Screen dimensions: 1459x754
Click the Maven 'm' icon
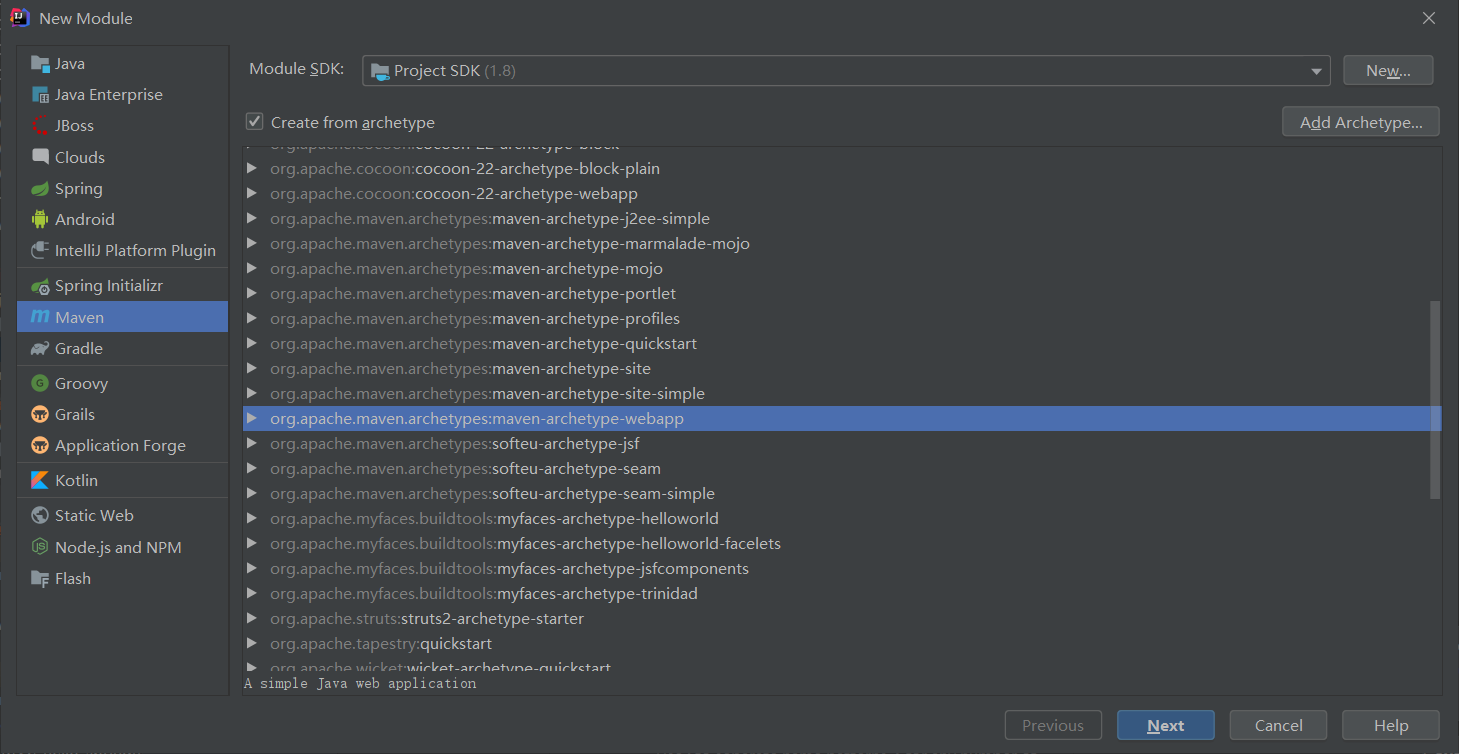40,317
